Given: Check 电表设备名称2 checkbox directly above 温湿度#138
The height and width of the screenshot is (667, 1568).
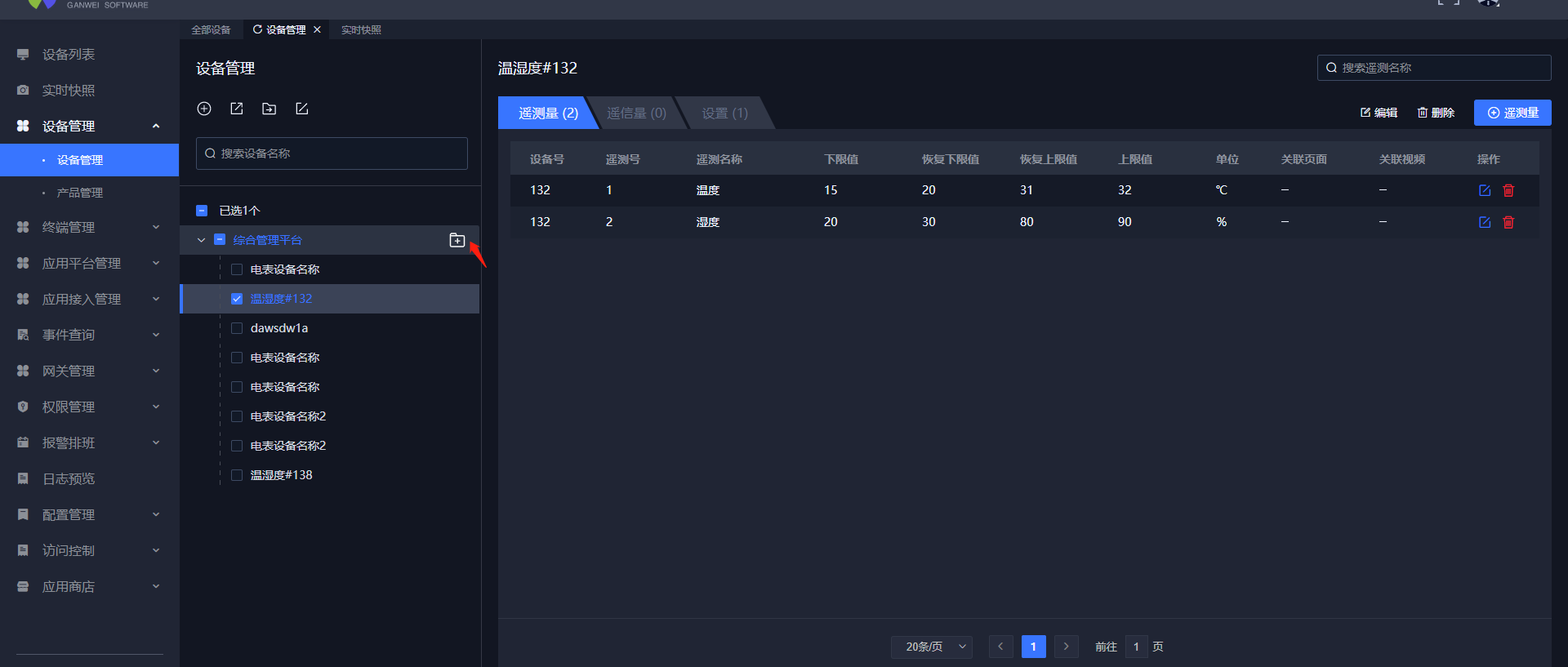Looking at the screenshot, I should click(x=237, y=446).
